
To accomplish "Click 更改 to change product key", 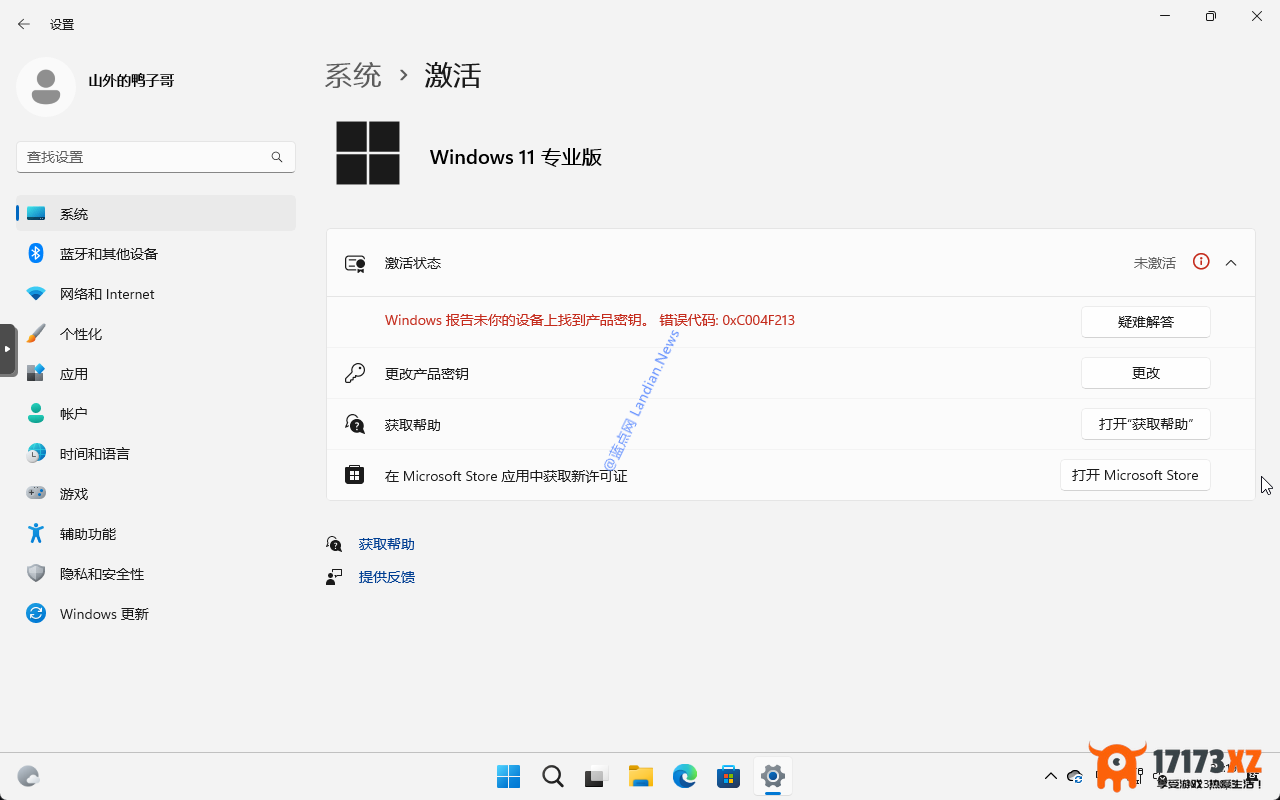I will (x=1146, y=373).
